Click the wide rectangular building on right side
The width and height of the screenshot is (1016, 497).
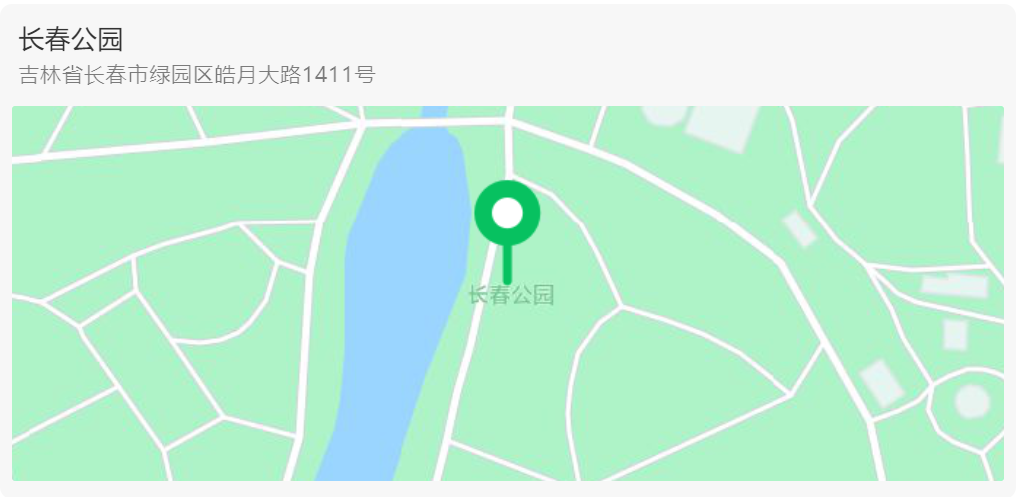954,285
